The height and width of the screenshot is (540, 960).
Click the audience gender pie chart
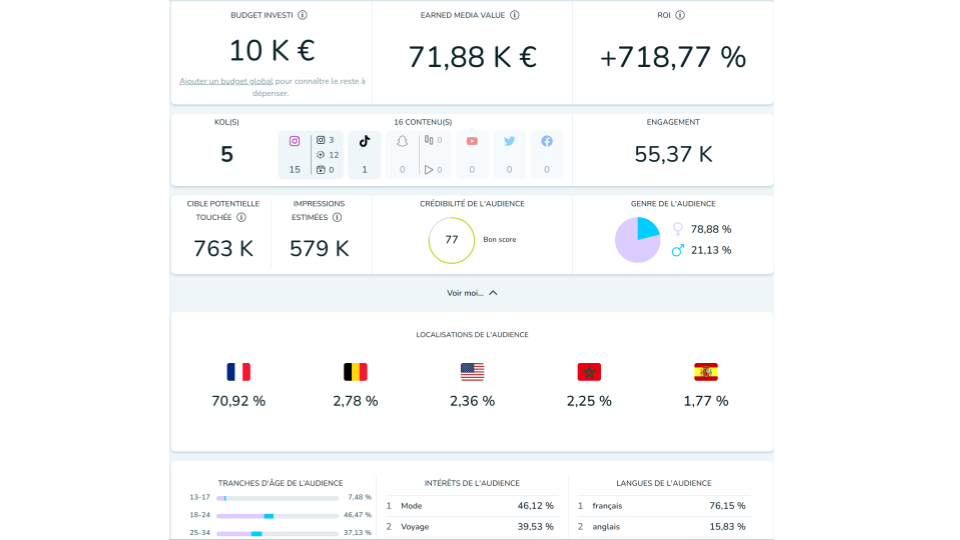pyautogui.click(x=638, y=240)
